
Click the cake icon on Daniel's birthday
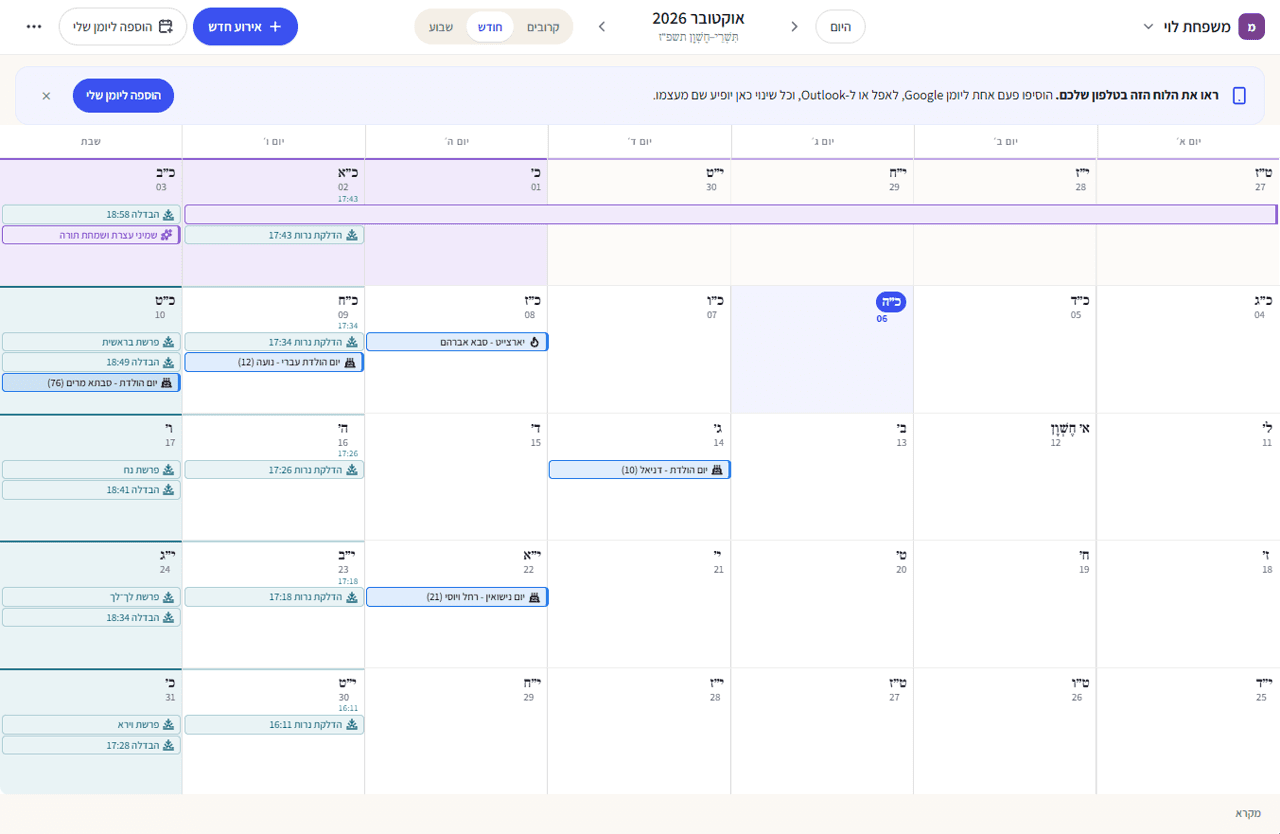(x=717, y=469)
